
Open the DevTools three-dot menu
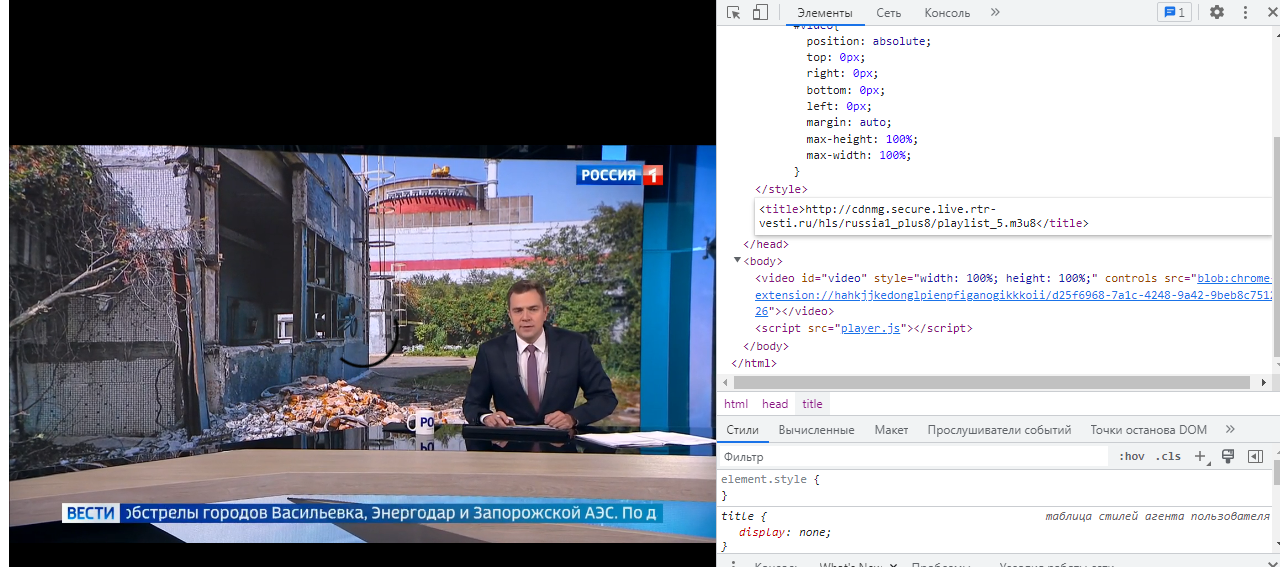click(1245, 12)
